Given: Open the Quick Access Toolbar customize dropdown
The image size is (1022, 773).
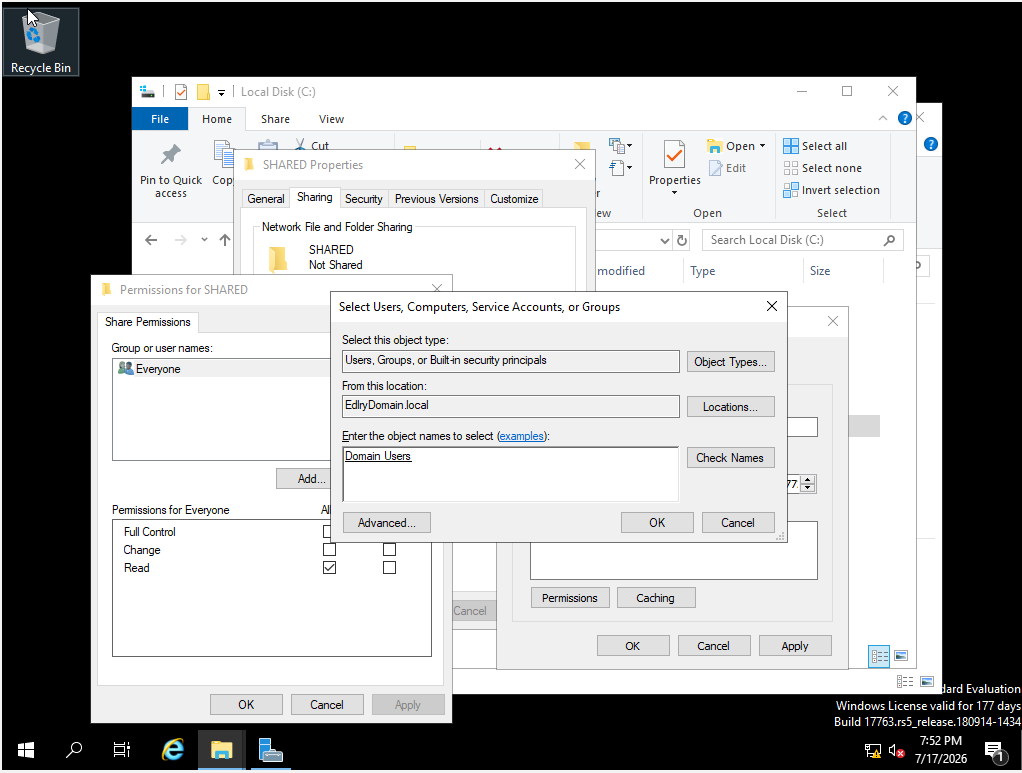Looking at the screenshot, I should (222, 93).
